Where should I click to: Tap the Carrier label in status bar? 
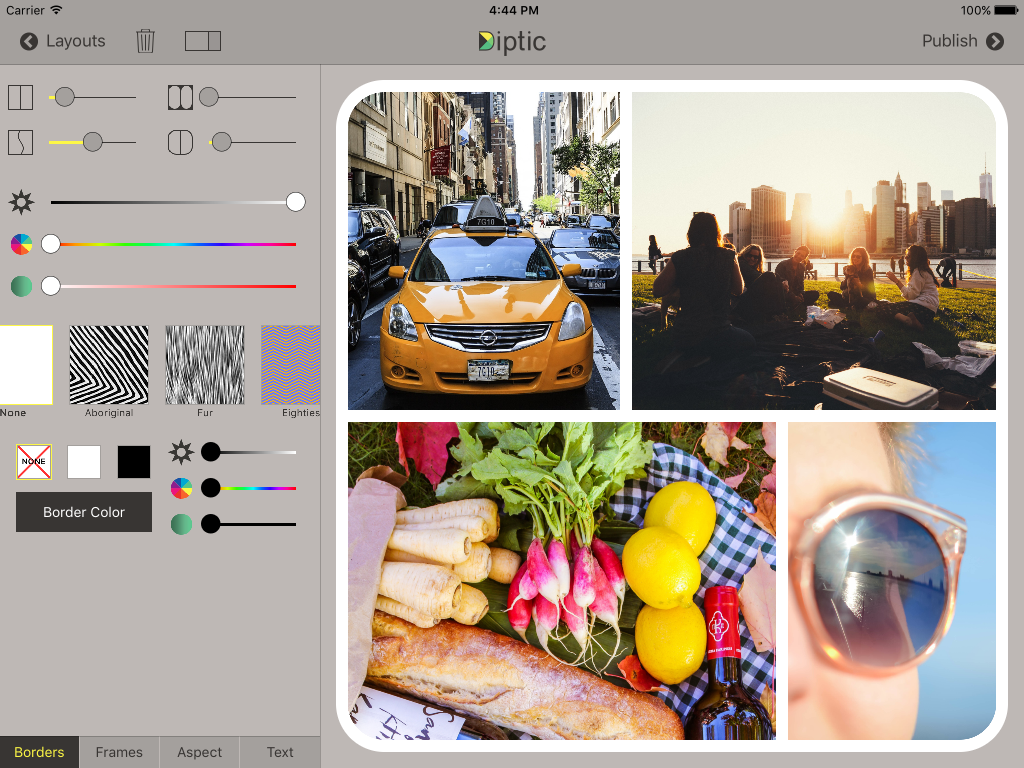coord(25,10)
